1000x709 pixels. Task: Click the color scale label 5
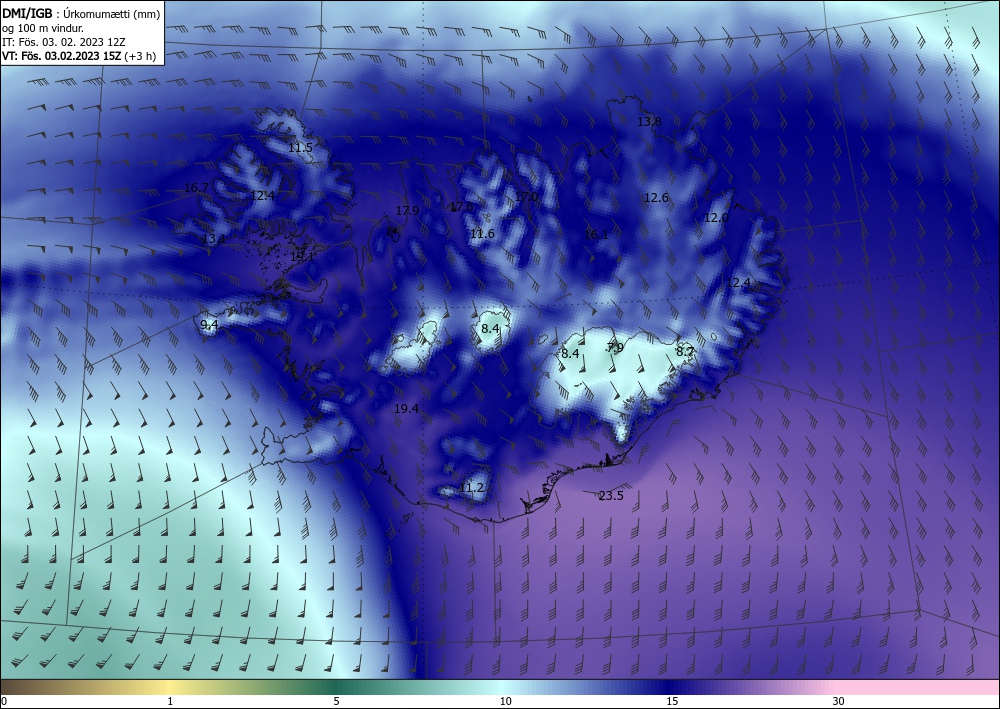(x=336, y=701)
